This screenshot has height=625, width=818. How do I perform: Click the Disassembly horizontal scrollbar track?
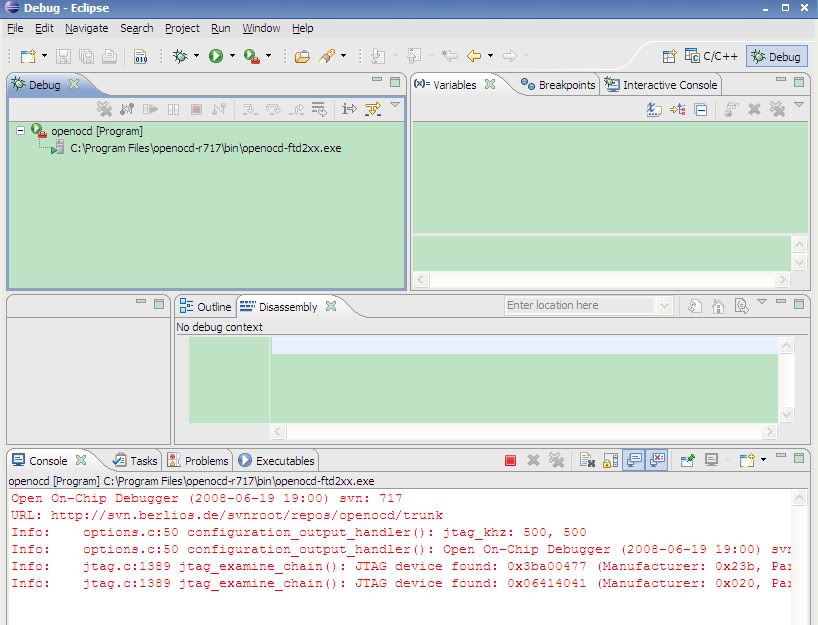(523, 431)
